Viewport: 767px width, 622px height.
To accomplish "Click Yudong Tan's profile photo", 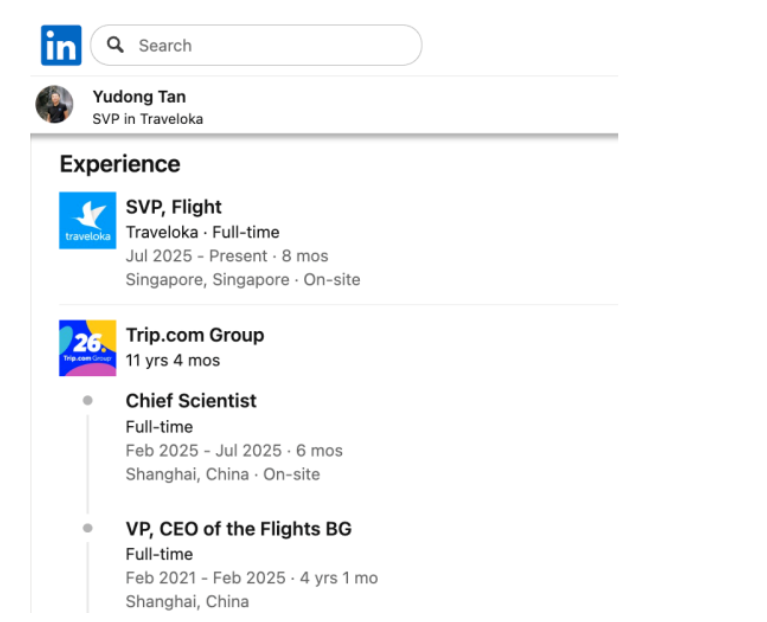I will pos(54,104).
